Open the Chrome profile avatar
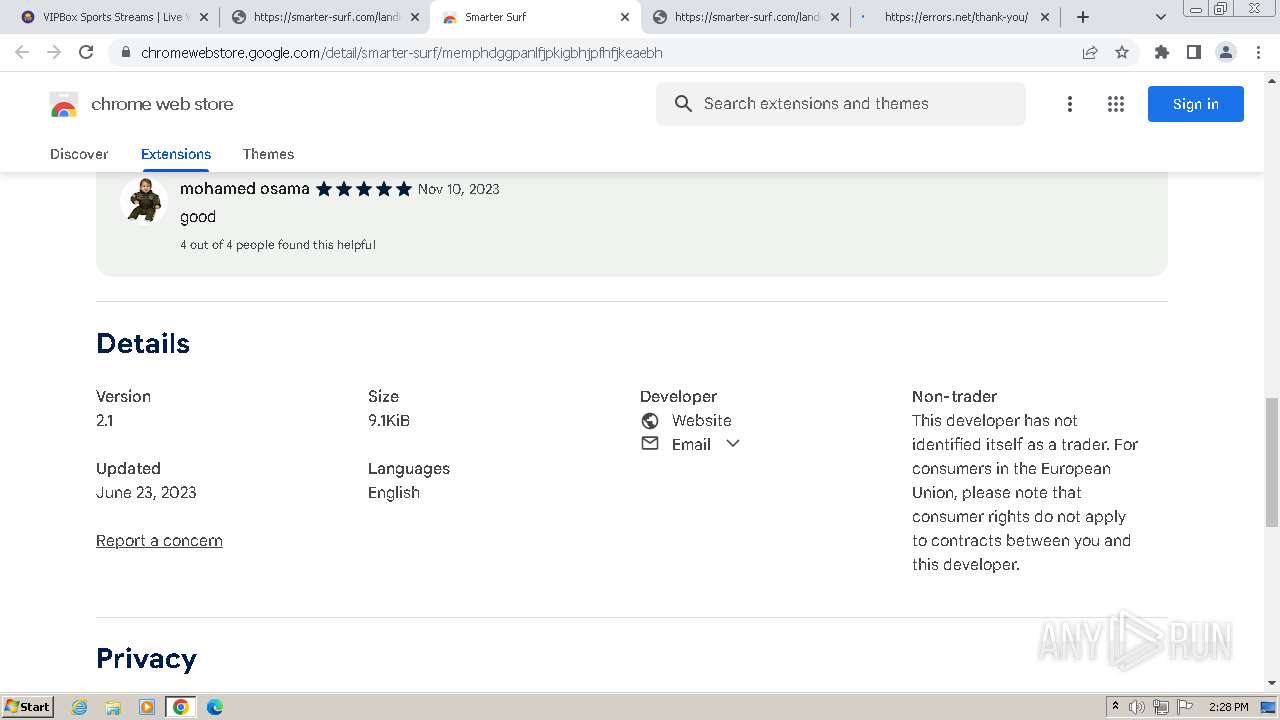The width and height of the screenshot is (1280, 720). tap(1226, 52)
